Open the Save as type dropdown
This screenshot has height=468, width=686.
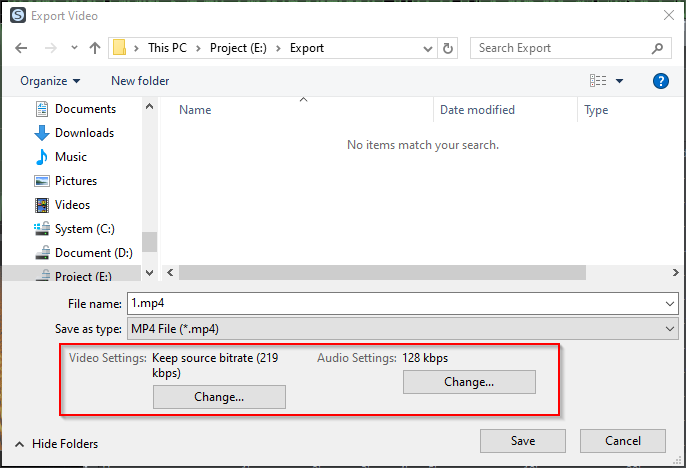coord(402,328)
